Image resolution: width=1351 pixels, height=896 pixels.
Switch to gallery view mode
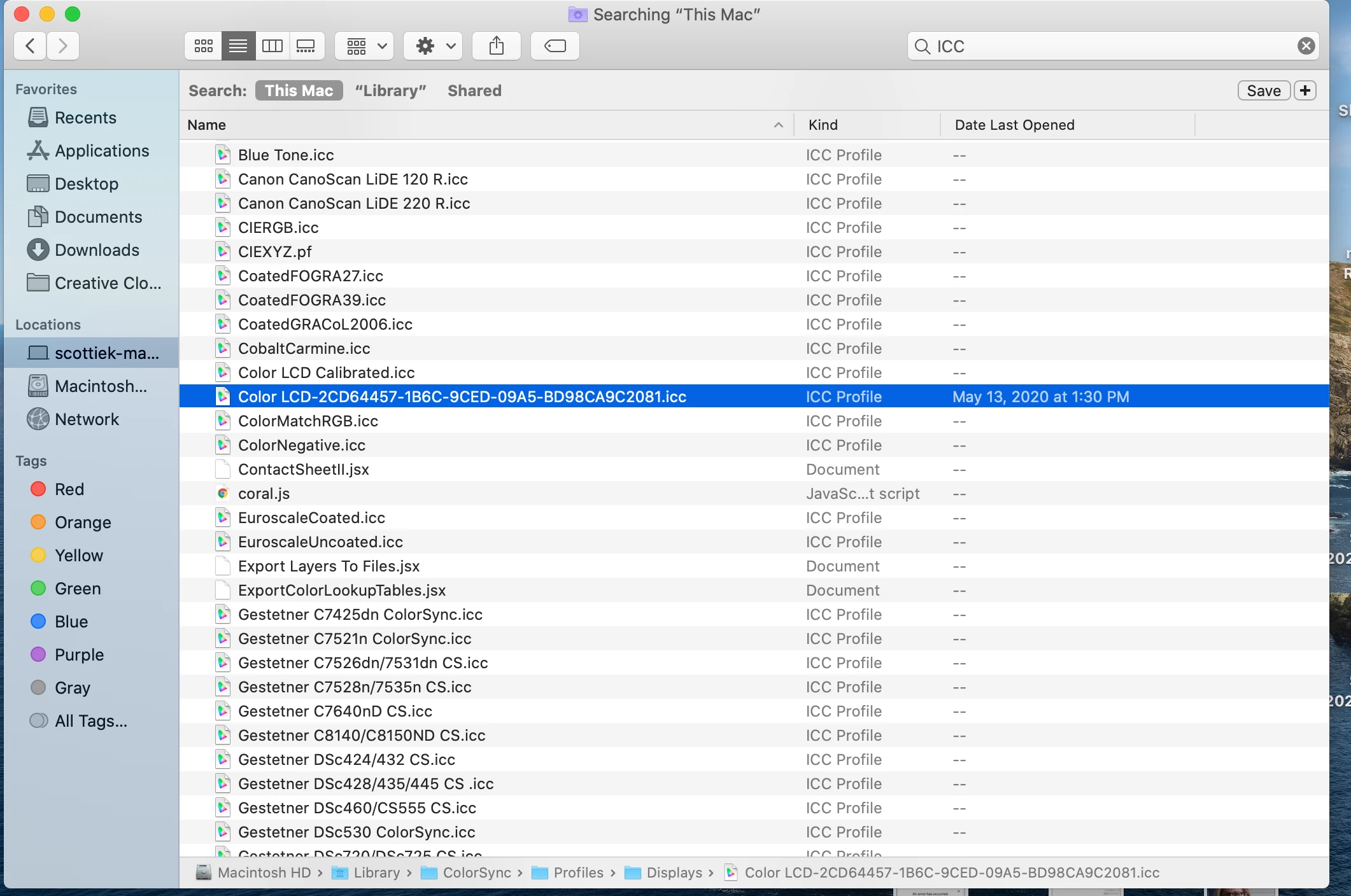(x=306, y=46)
